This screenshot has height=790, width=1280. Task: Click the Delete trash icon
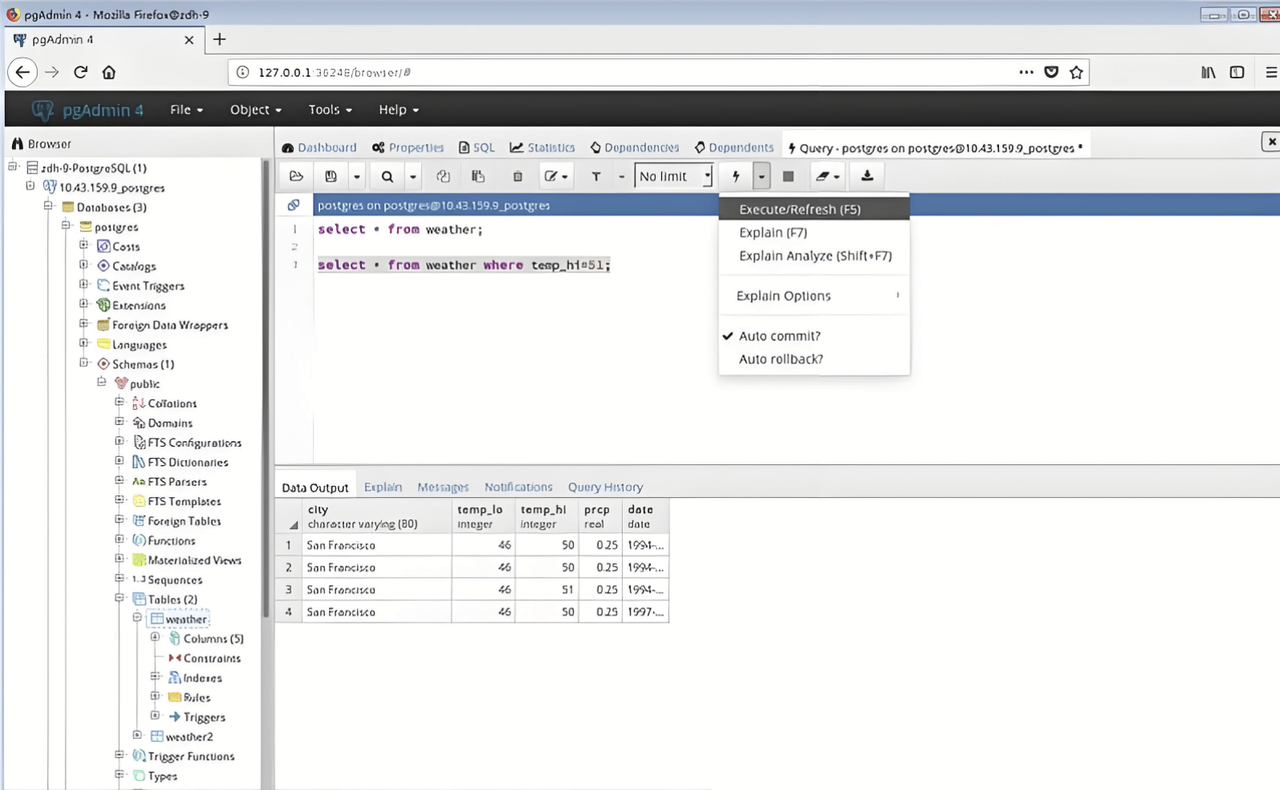(517, 176)
